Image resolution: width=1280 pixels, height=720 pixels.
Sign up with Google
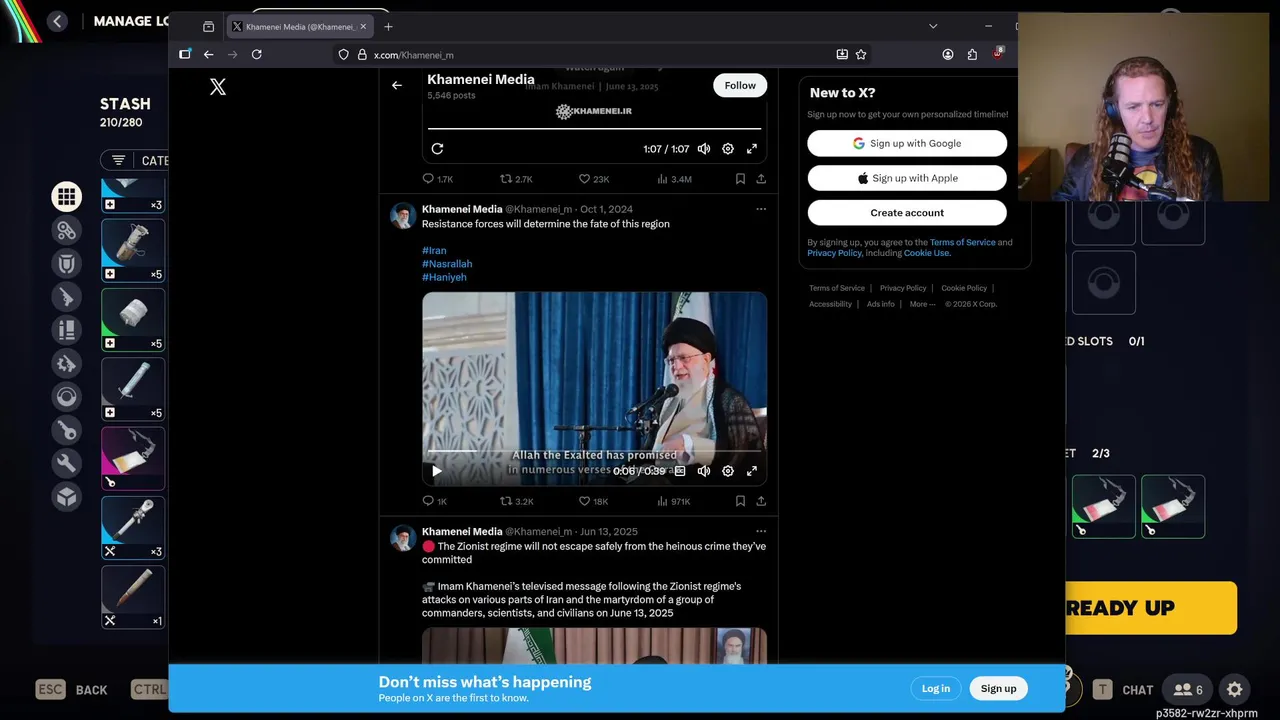907,143
